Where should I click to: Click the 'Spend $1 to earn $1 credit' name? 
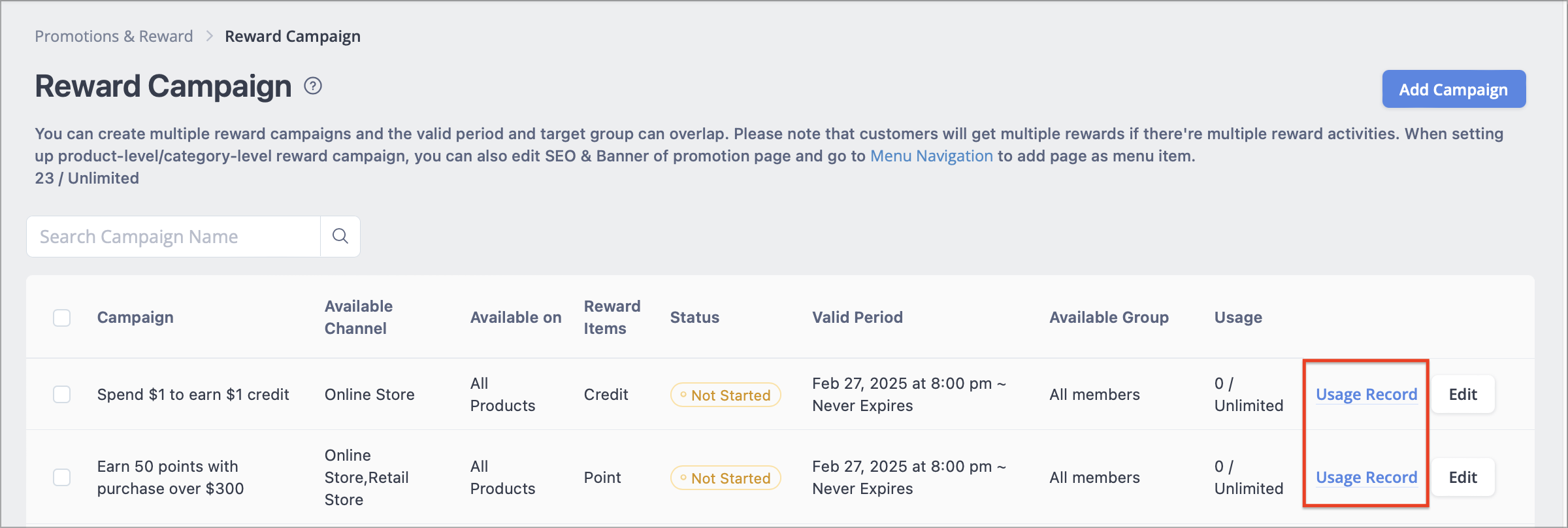pos(193,395)
